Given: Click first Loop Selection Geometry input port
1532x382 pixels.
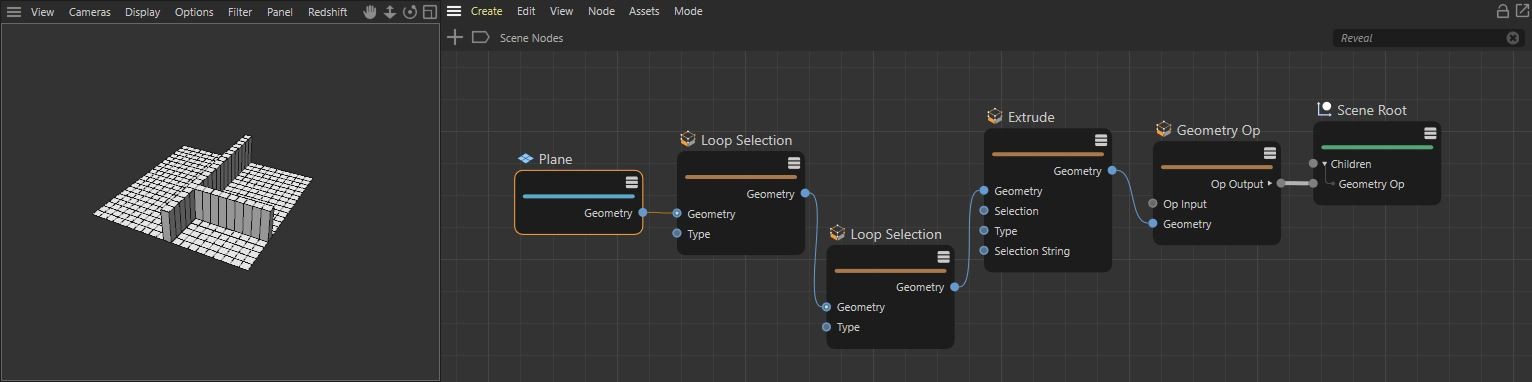Looking at the screenshot, I should pyautogui.click(x=677, y=213).
